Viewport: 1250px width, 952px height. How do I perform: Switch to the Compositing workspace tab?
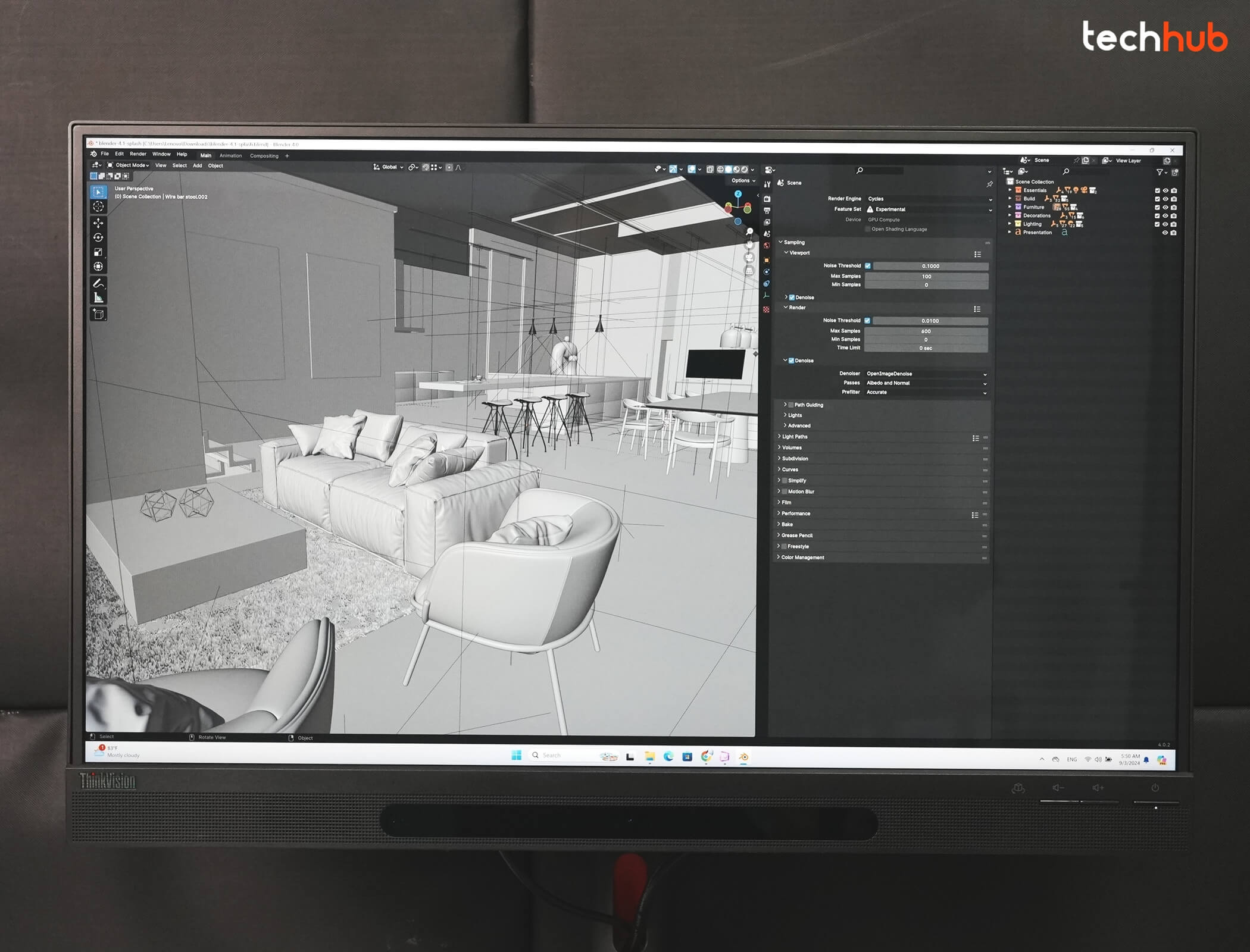264,156
